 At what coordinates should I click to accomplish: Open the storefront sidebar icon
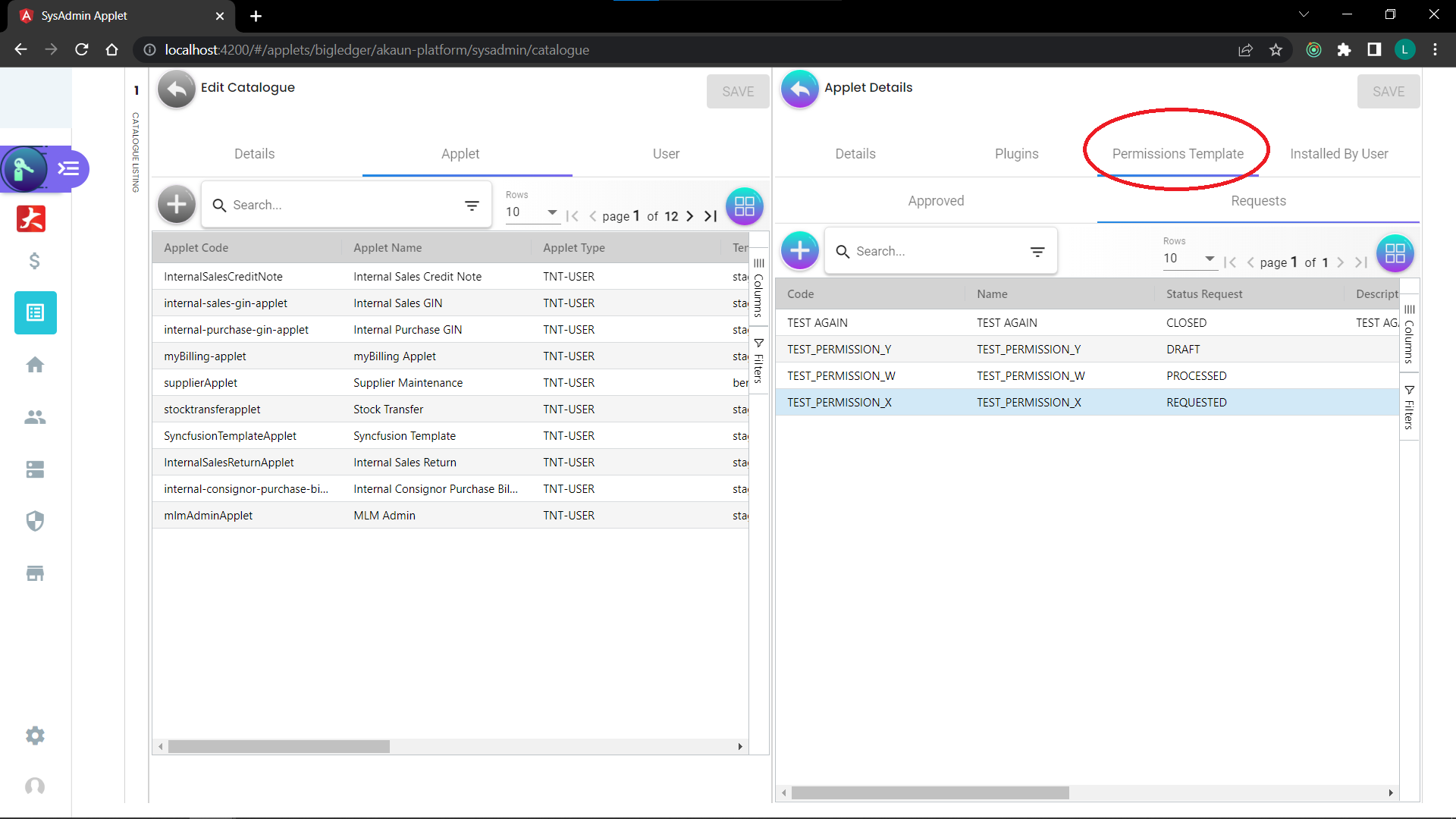tap(35, 573)
